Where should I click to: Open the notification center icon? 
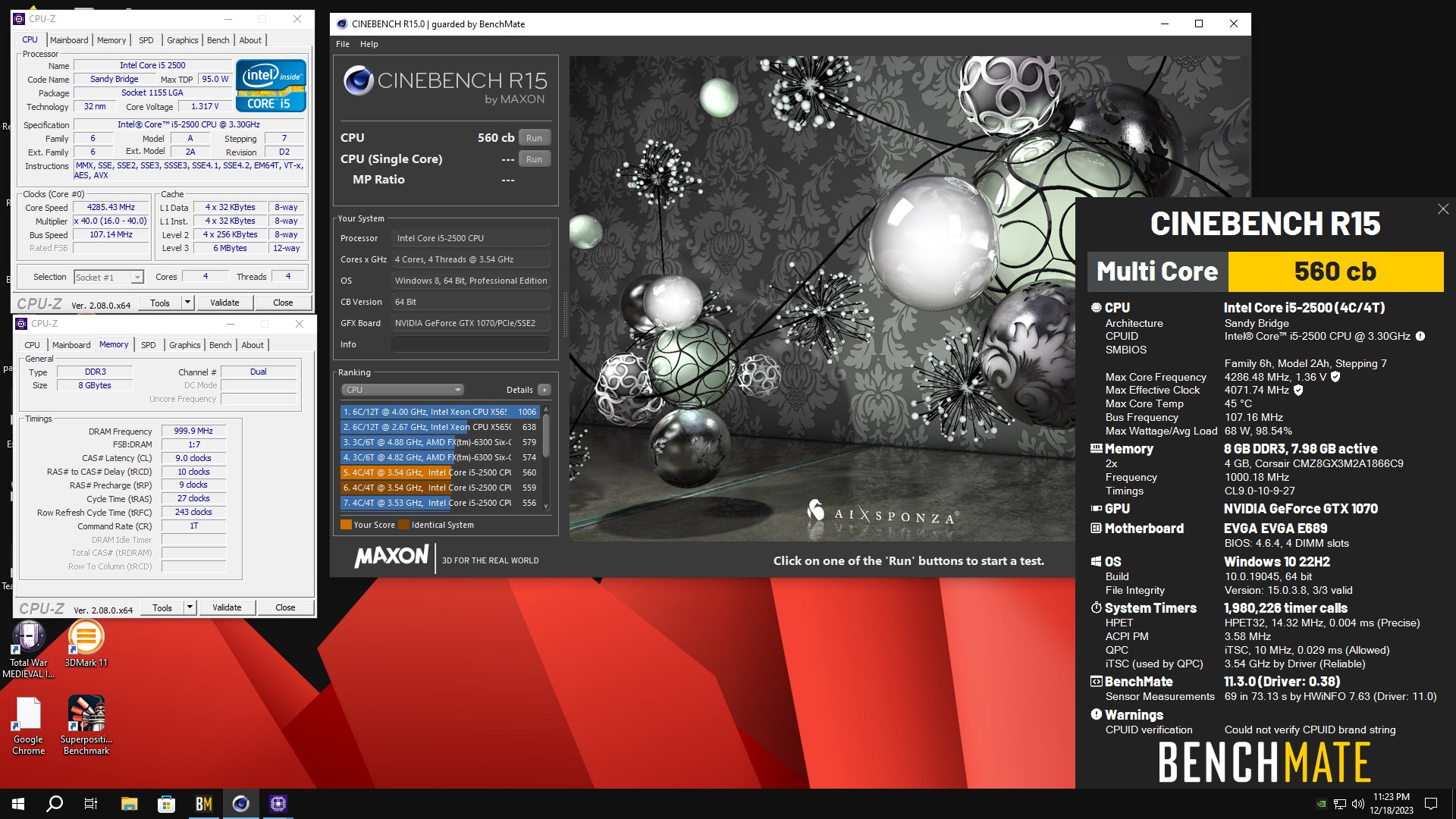1431,804
